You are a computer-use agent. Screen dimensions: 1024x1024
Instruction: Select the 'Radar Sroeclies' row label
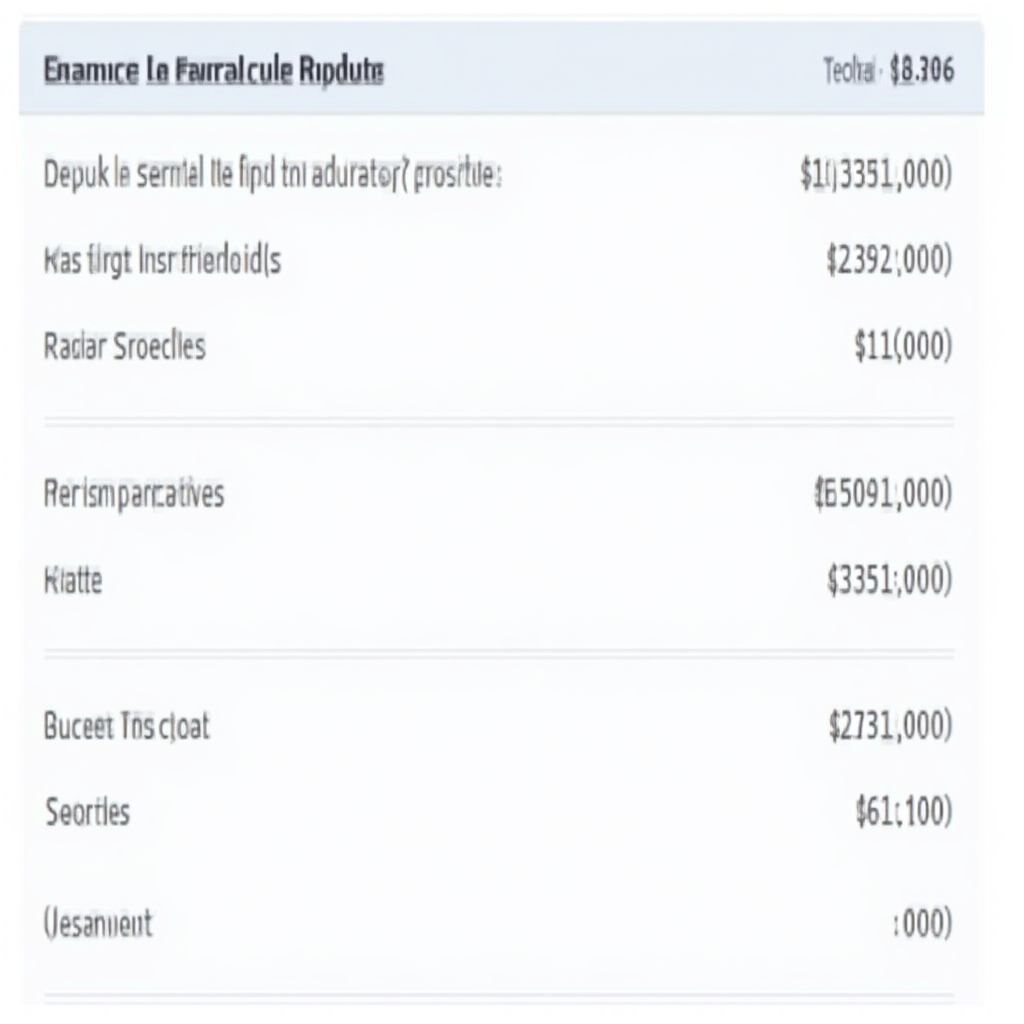pyautogui.click(x=125, y=346)
